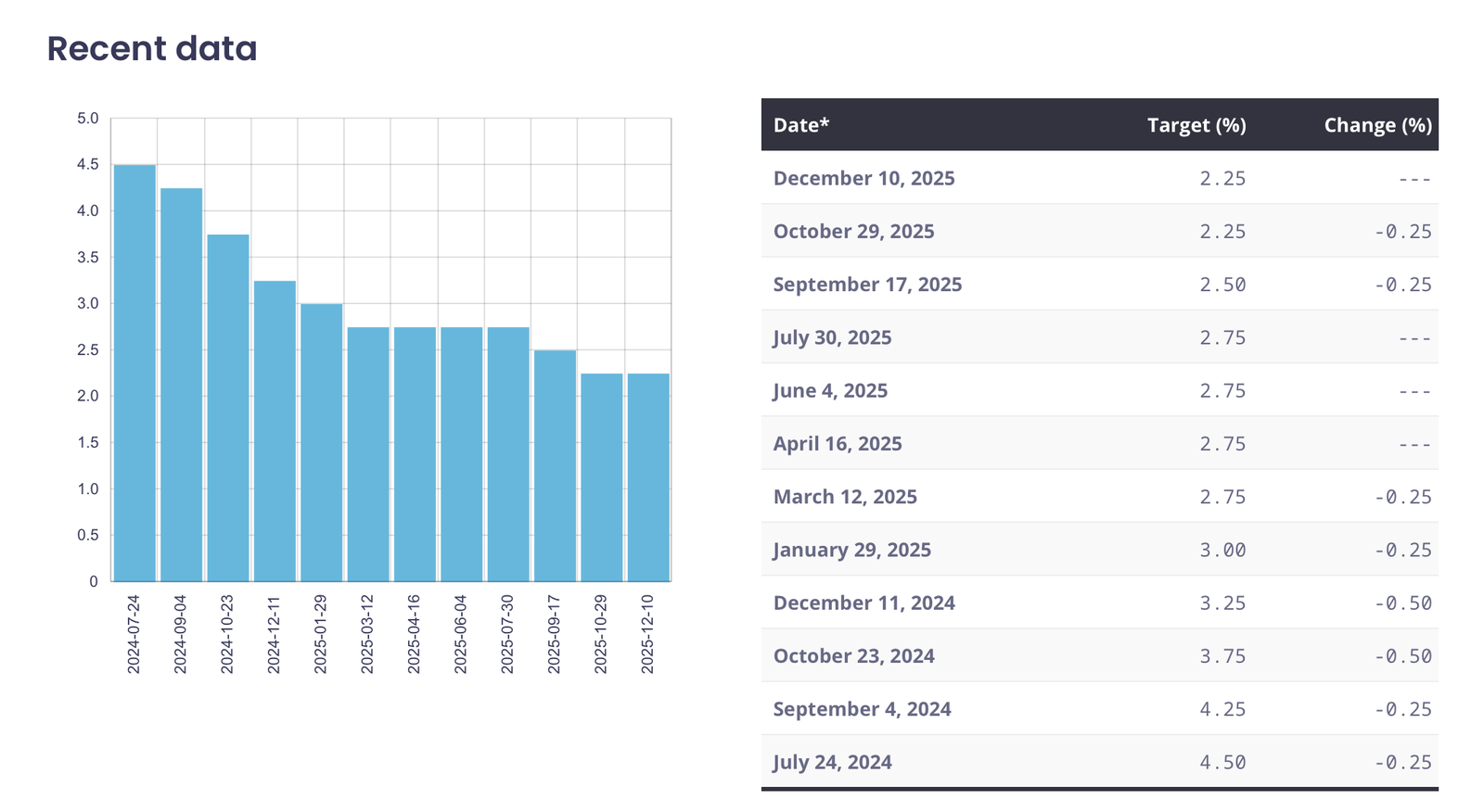This screenshot has width=1484, height=812.
Task: Click the chart bar above 2024-10-23
Action: click(228, 408)
